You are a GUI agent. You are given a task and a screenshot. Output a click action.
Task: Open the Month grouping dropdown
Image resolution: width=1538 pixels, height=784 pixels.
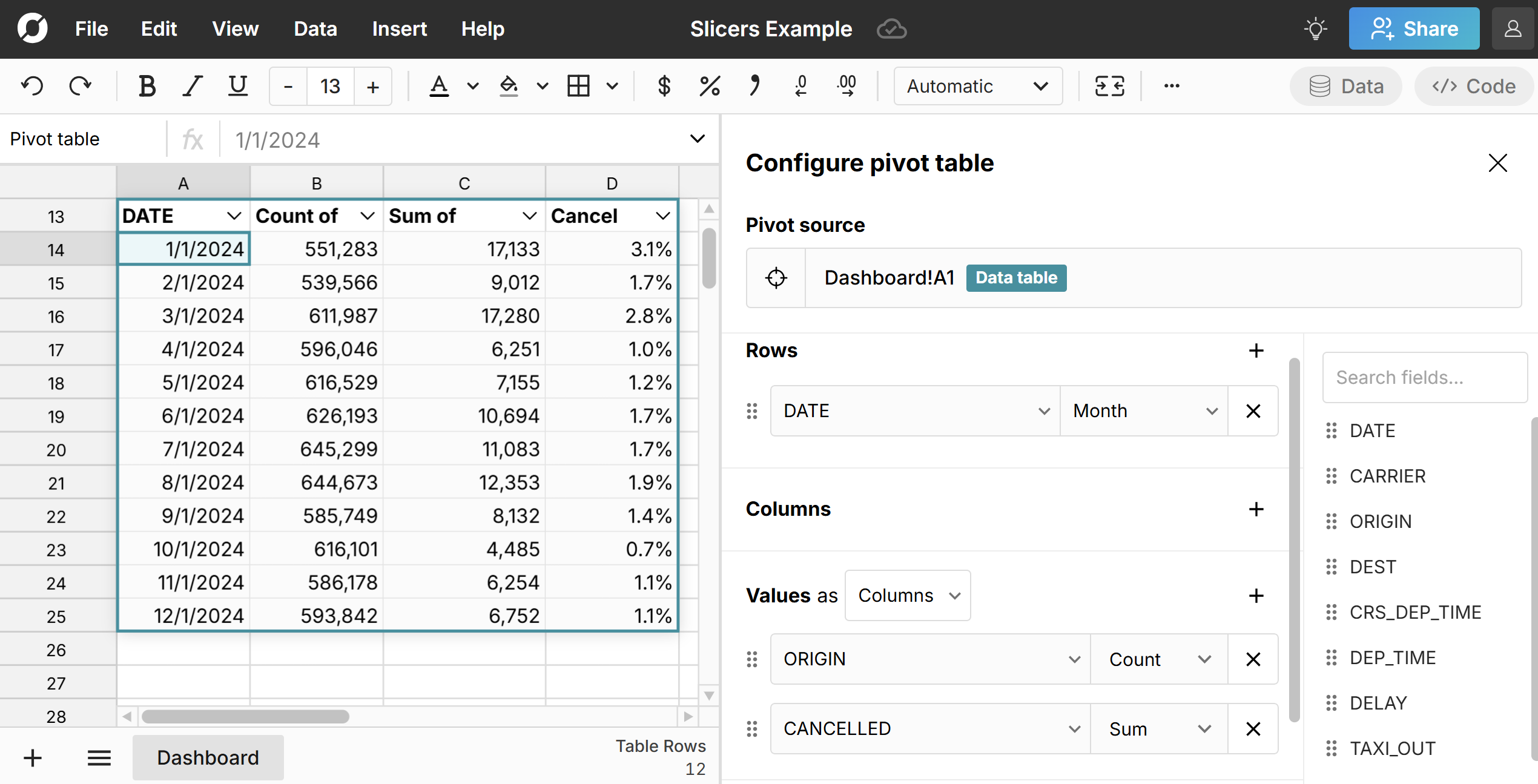pos(1144,411)
